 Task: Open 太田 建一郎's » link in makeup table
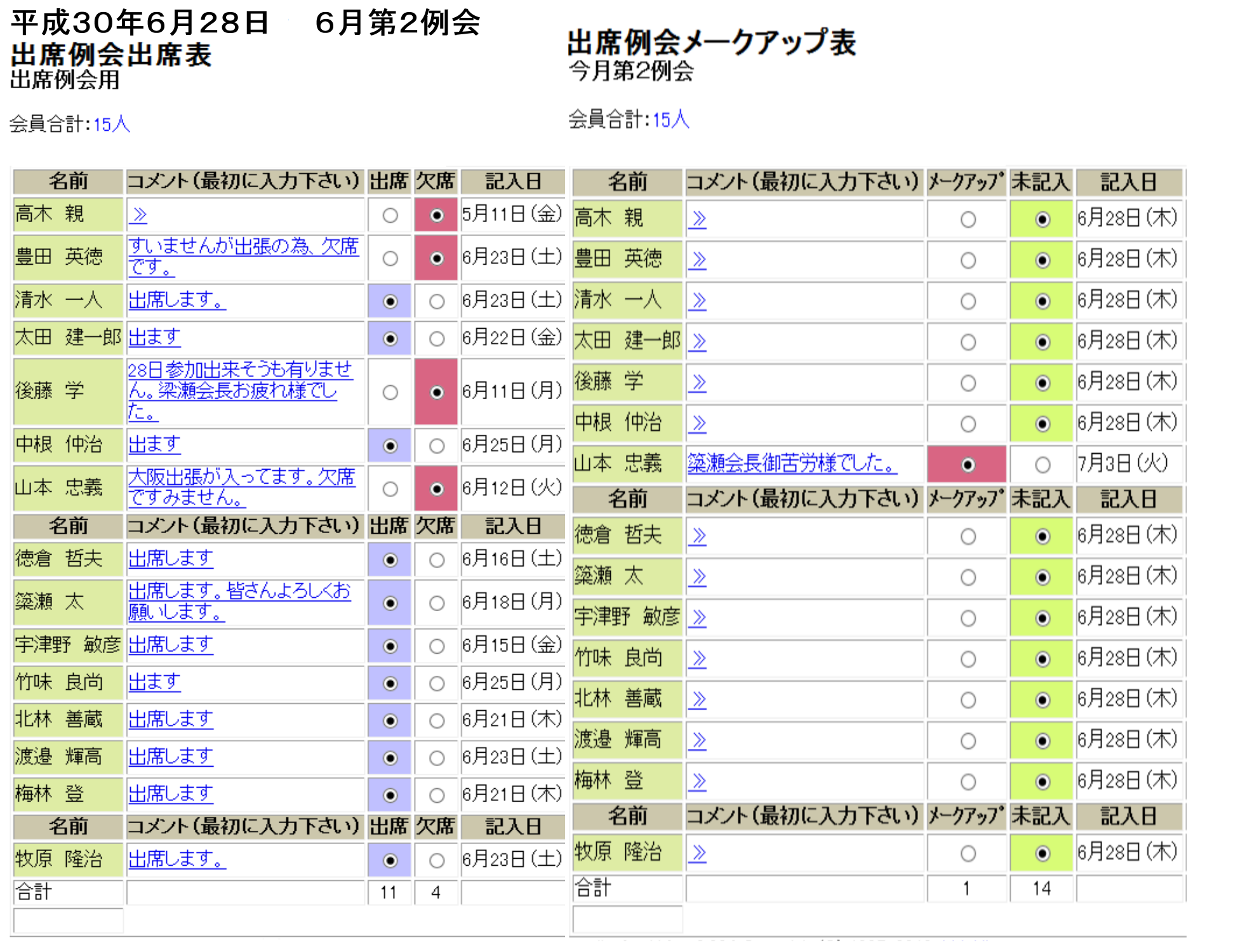pyautogui.click(x=697, y=342)
